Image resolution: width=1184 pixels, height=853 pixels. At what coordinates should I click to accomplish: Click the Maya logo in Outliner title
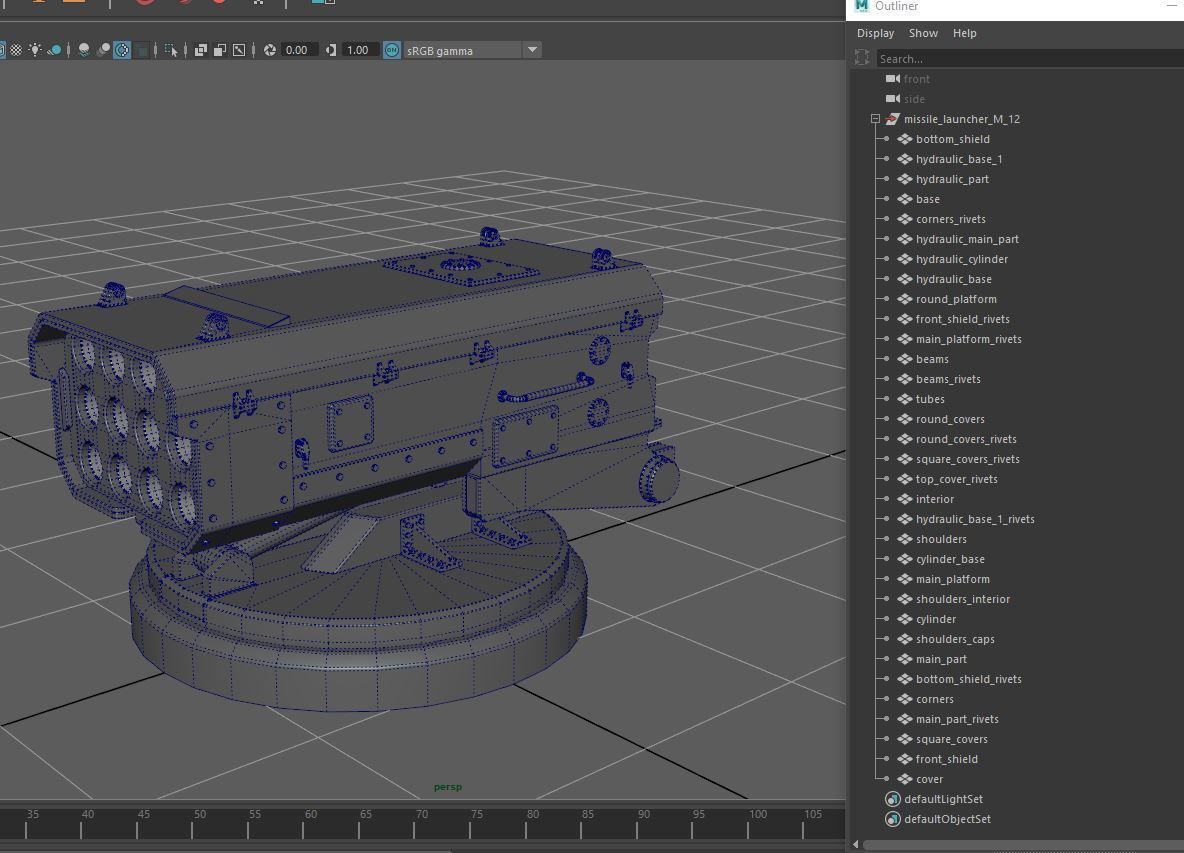862,6
